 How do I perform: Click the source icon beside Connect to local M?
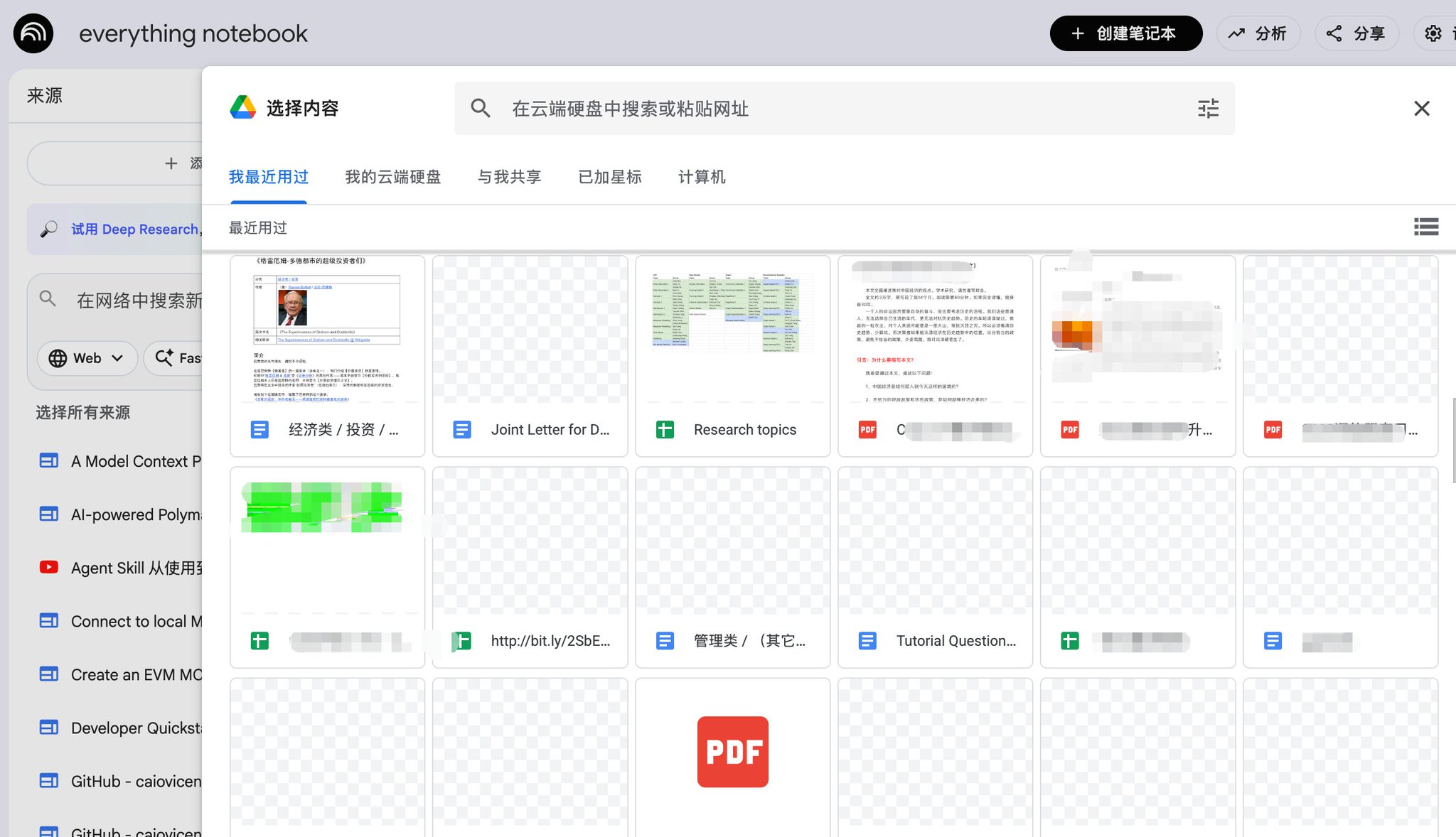pyautogui.click(x=48, y=621)
